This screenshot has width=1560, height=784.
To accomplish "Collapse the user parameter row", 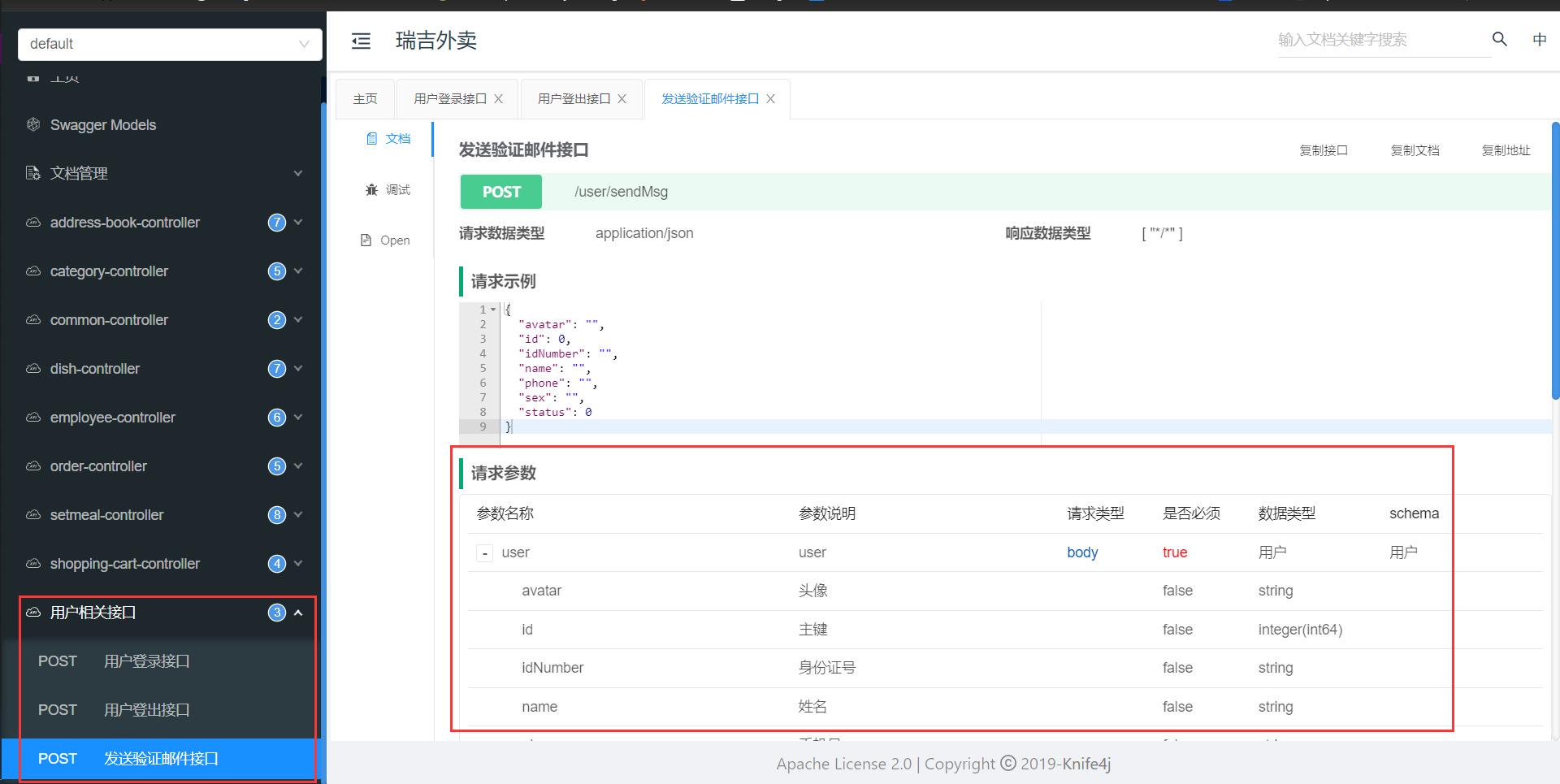I will tap(484, 553).
